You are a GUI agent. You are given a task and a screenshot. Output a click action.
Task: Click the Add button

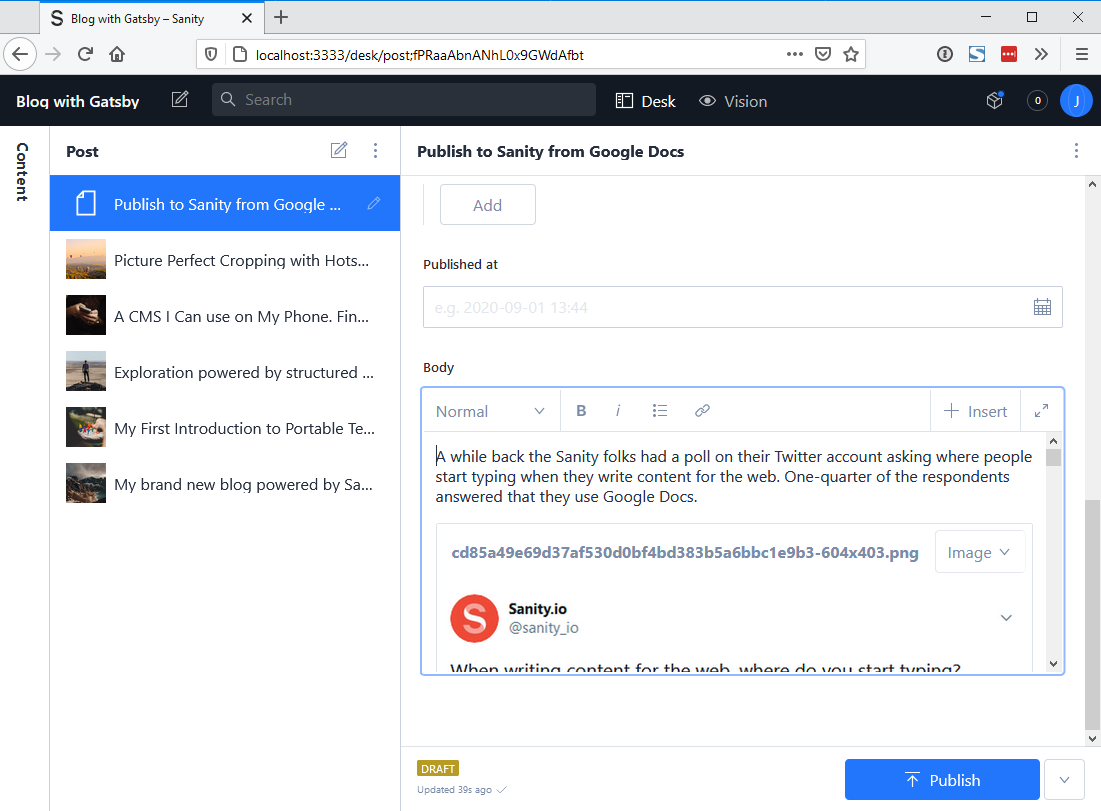tap(487, 205)
